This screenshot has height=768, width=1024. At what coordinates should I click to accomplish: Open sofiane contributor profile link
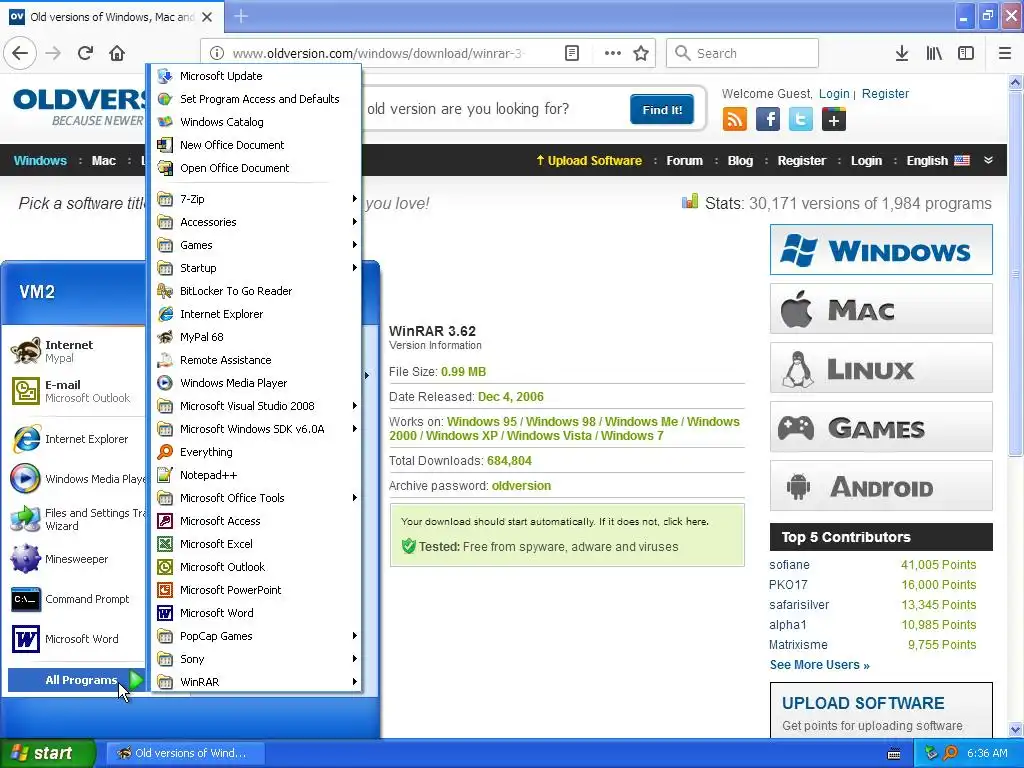(789, 565)
